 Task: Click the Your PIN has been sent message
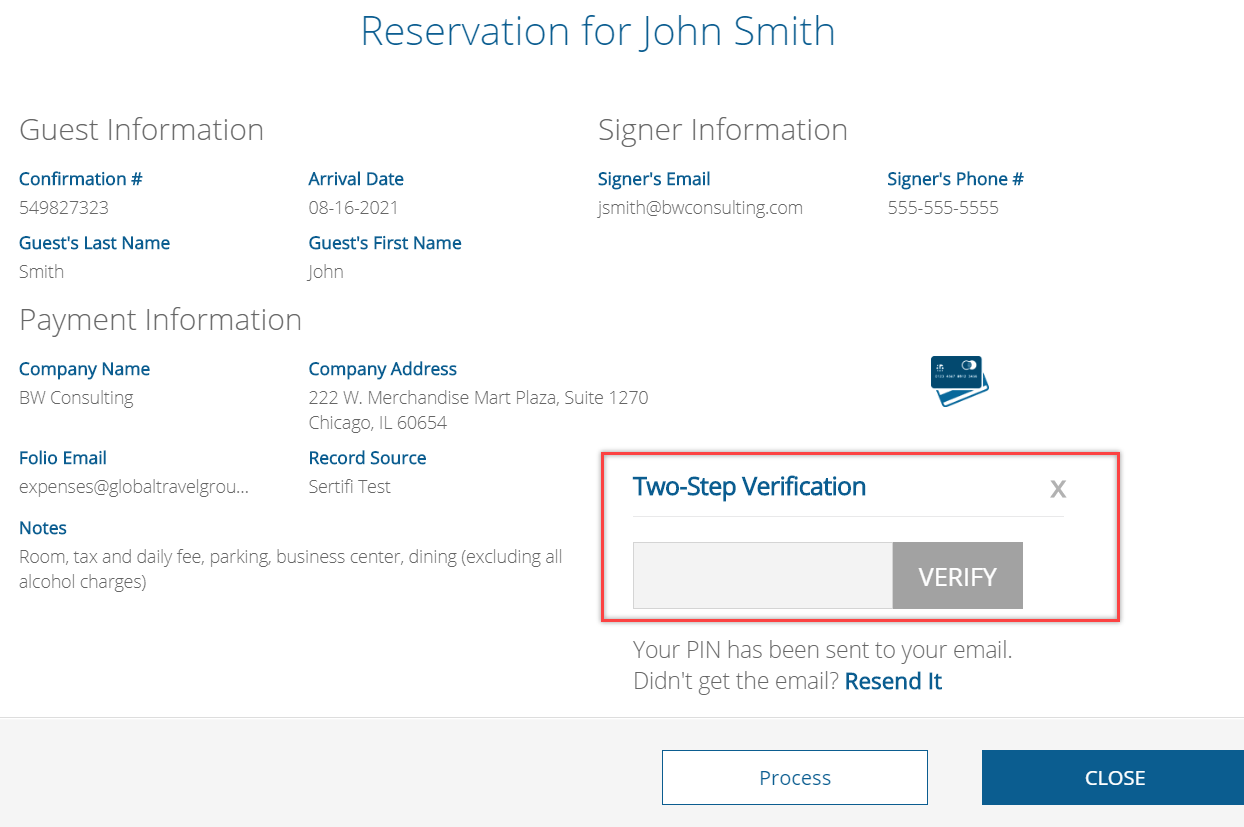[823, 650]
